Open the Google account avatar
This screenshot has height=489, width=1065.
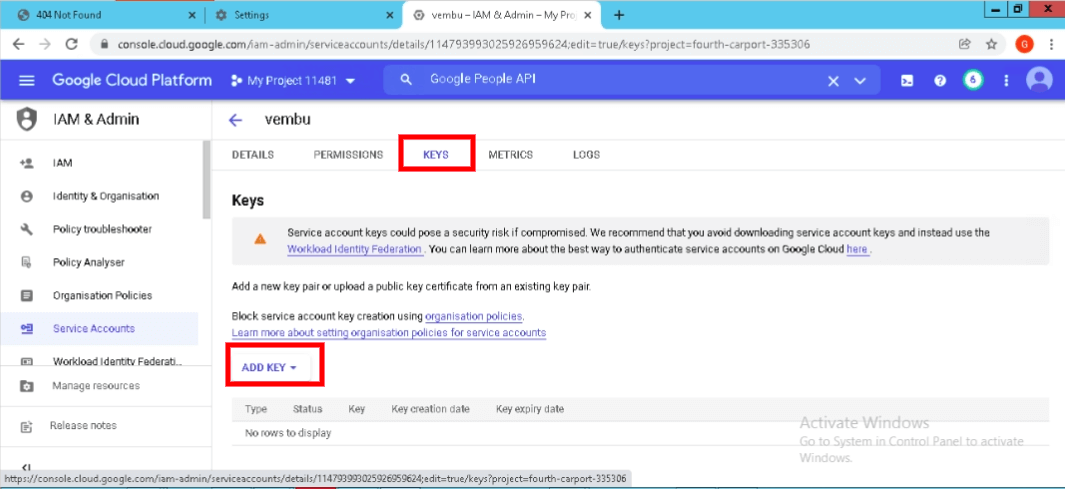(x=1039, y=80)
